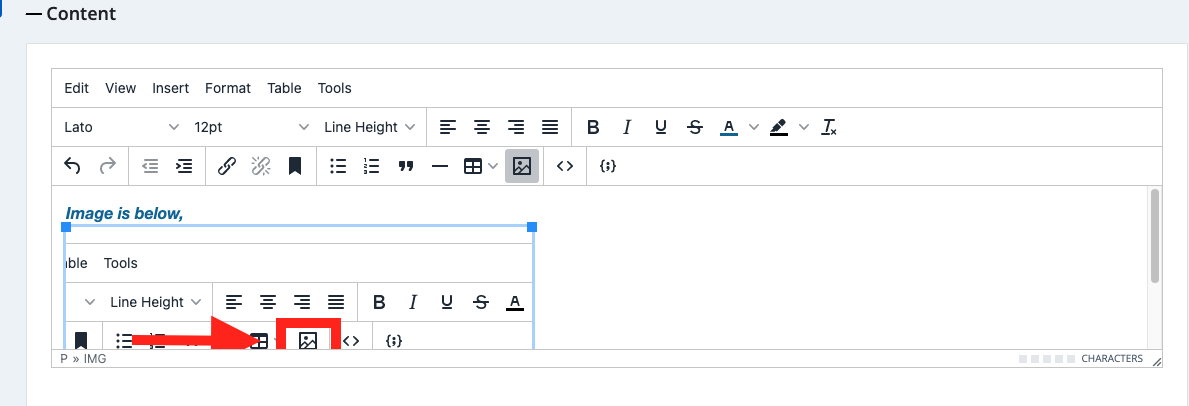
Task: Click the Remove link (broken chain) icon
Action: point(261,167)
